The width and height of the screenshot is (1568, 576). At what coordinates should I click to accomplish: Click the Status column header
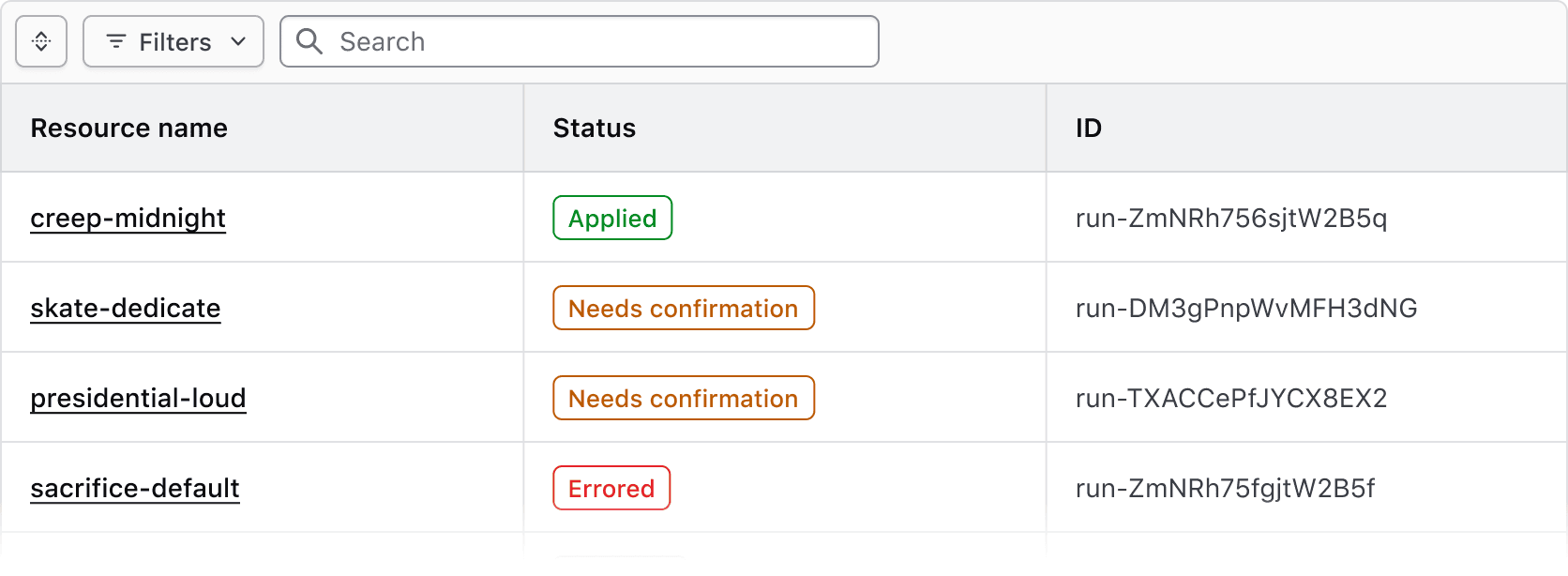coord(594,128)
